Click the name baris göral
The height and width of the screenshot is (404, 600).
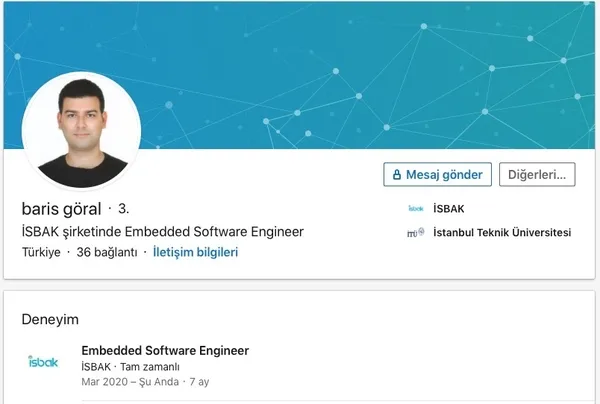[61, 209]
